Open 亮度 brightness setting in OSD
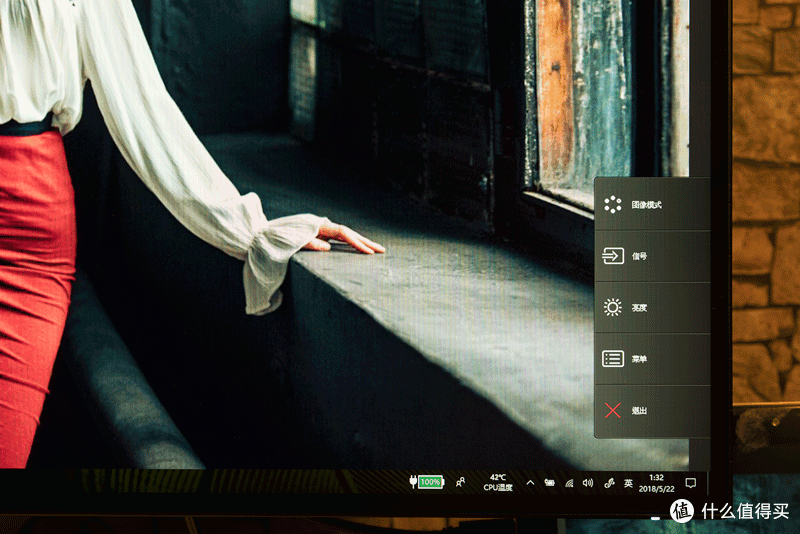The width and height of the screenshot is (800, 534). pos(652,308)
